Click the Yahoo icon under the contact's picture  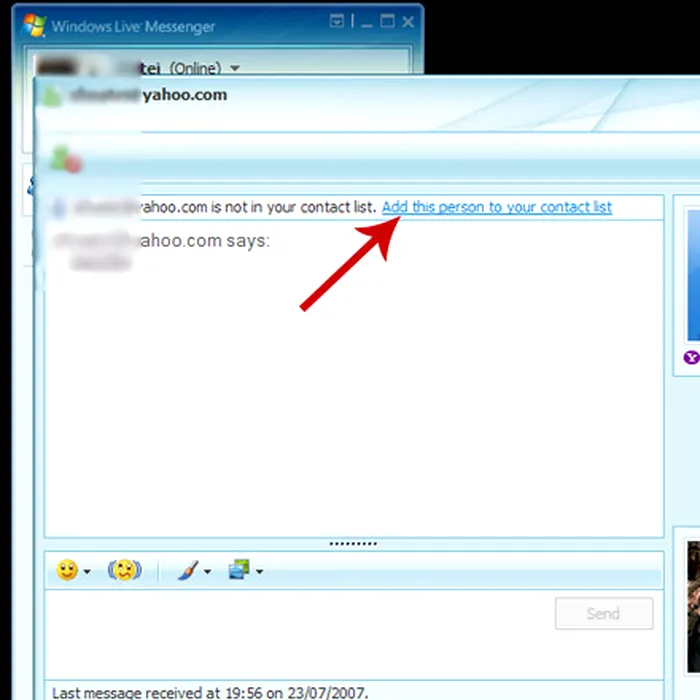(x=692, y=357)
